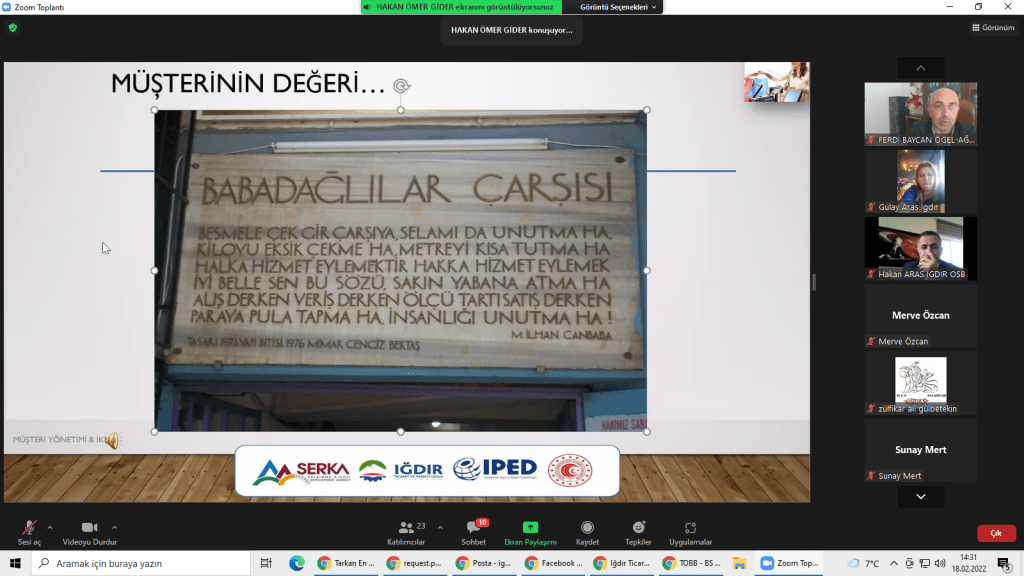Expand video options arrow beside Videoyu Durdur
Image resolution: width=1024 pixels, height=576 pixels.
click(114, 527)
